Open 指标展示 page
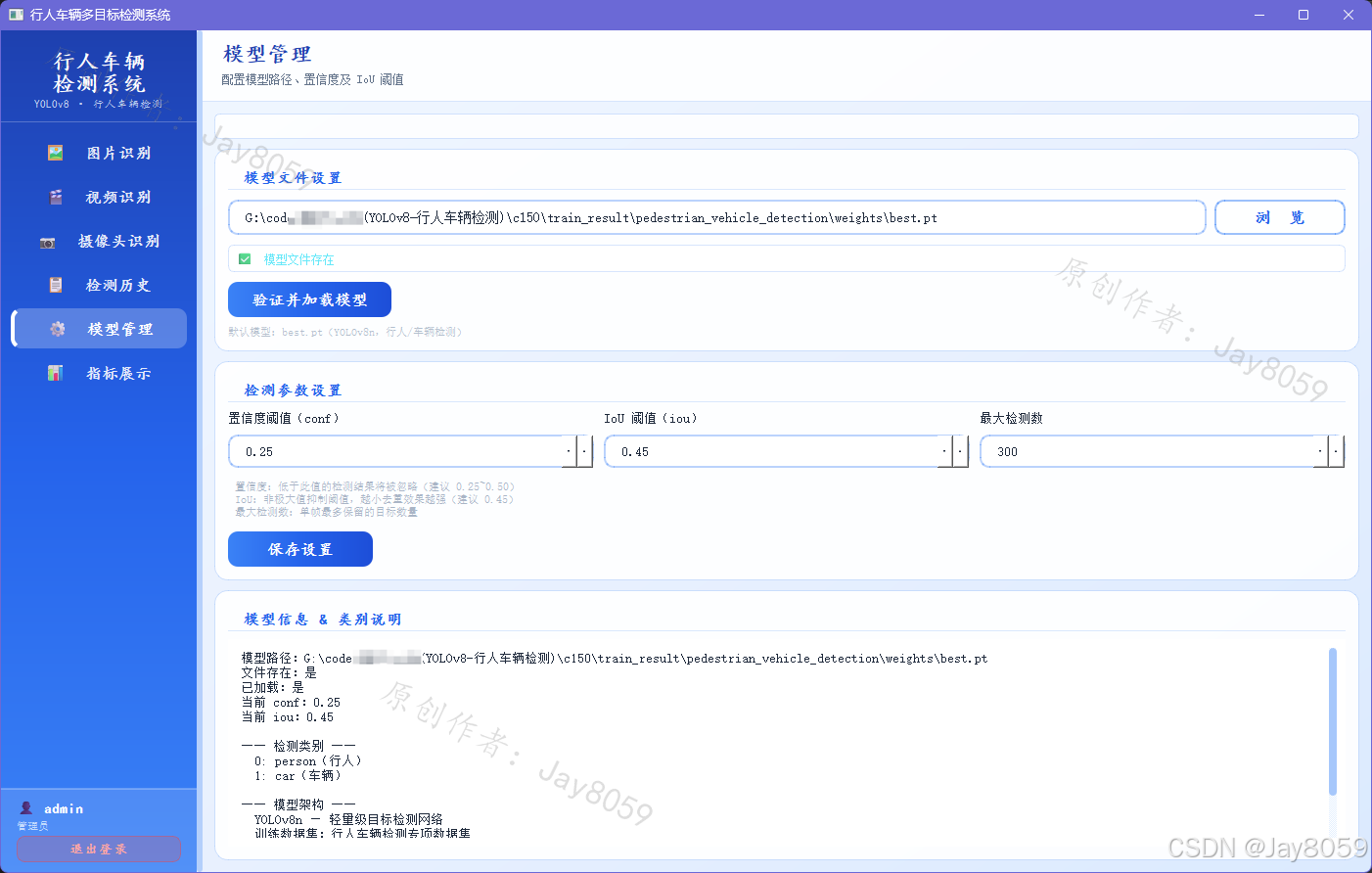 pos(99,373)
